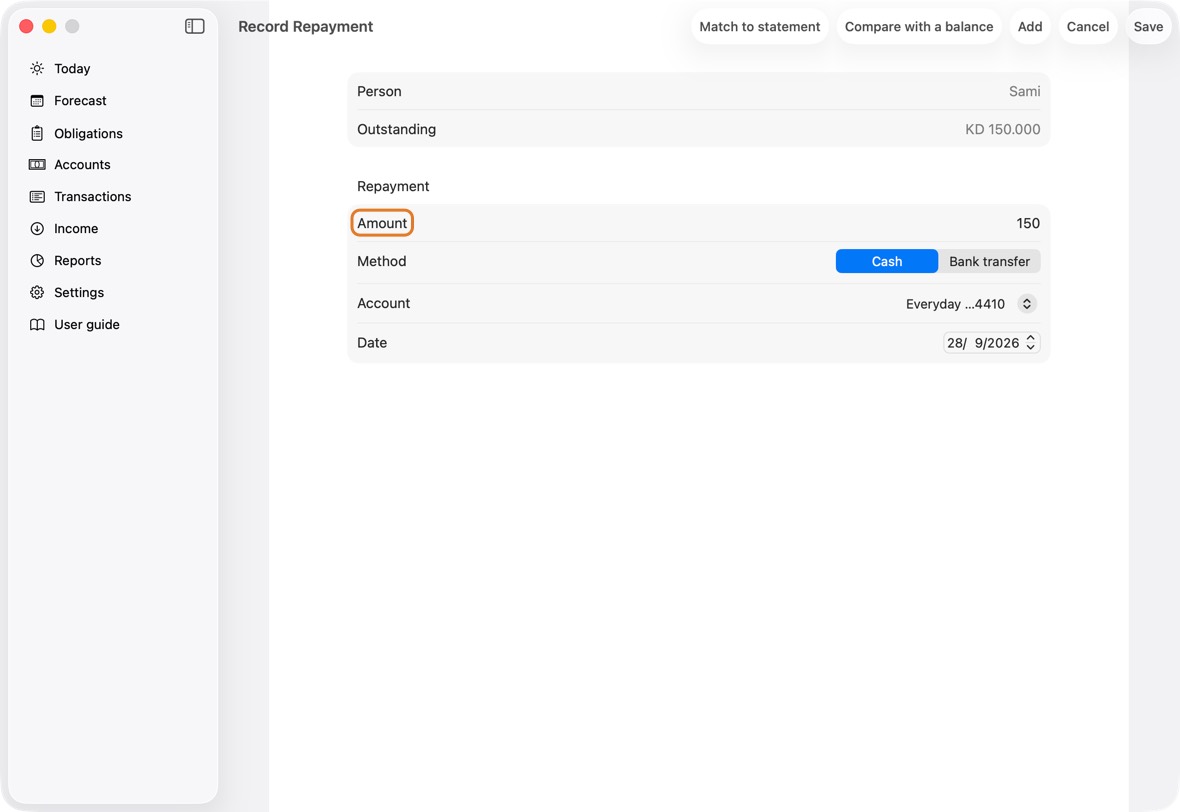Go to Forecast in sidebar
Image resolution: width=1180 pixels, height=812 pixels.
click(81, 101)
